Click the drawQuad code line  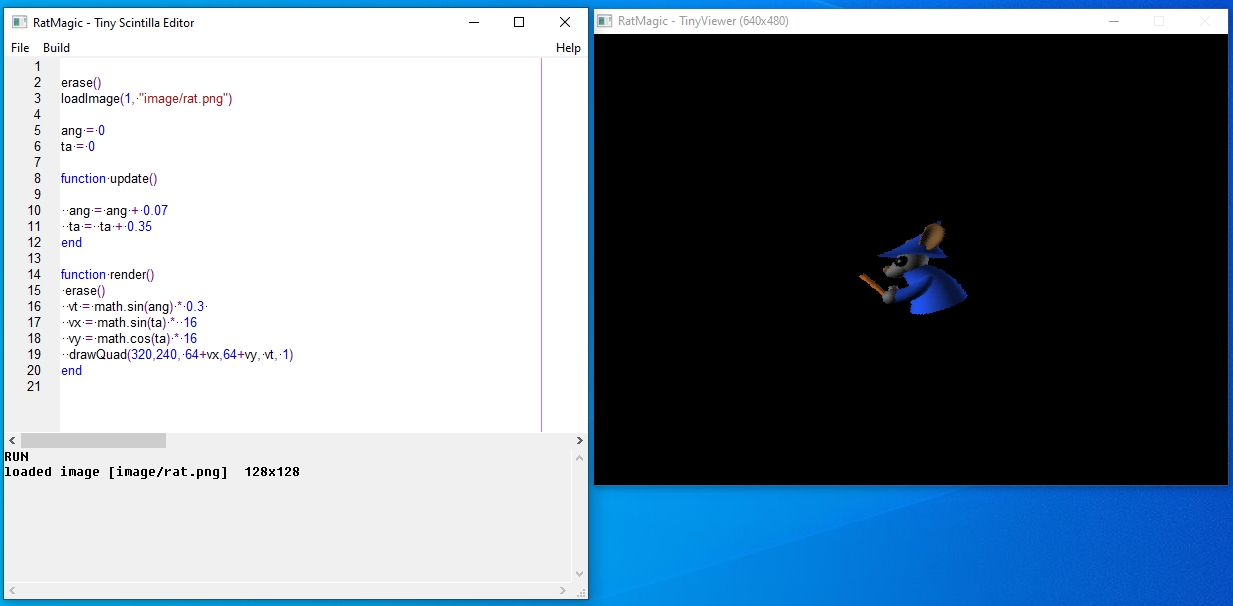click(x=181, y=354)
